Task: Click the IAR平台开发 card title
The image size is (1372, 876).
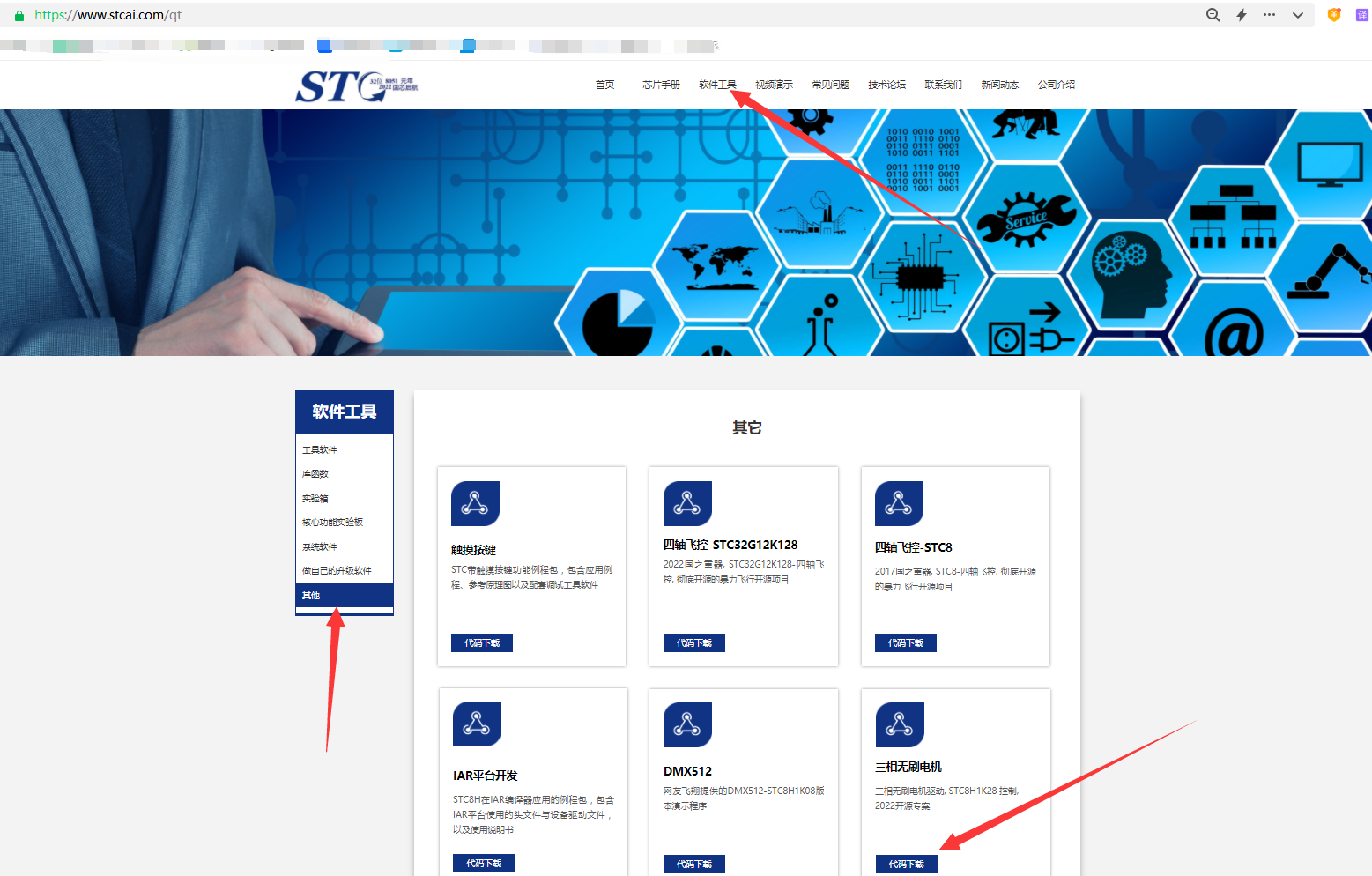Action: (486, 776)
